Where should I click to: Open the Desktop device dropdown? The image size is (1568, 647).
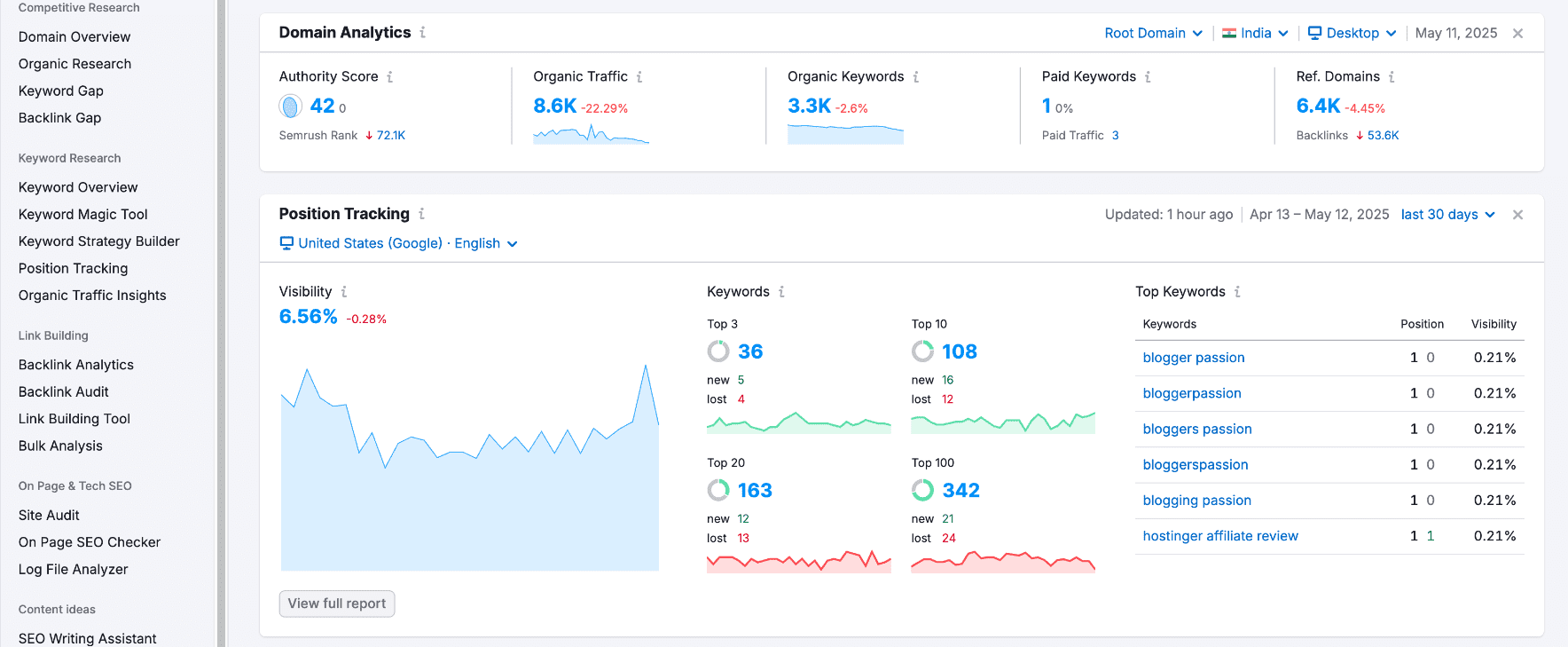pyautogui.click(x=1352, y=33)
